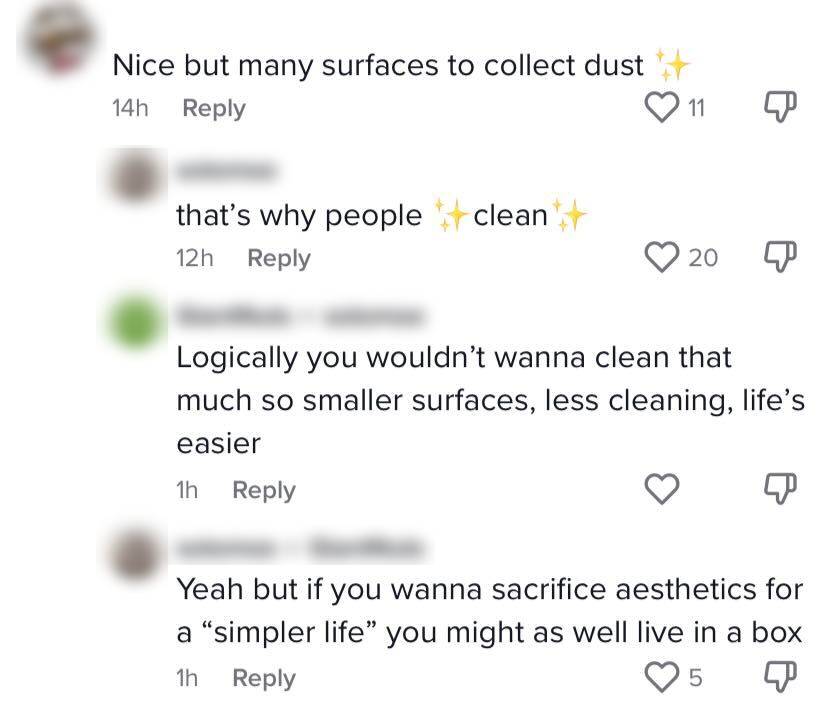The image size is (828, 721).
Task: Tap blurred username above "Yeah but if you" reply
Action: click(x=300, y=548)
